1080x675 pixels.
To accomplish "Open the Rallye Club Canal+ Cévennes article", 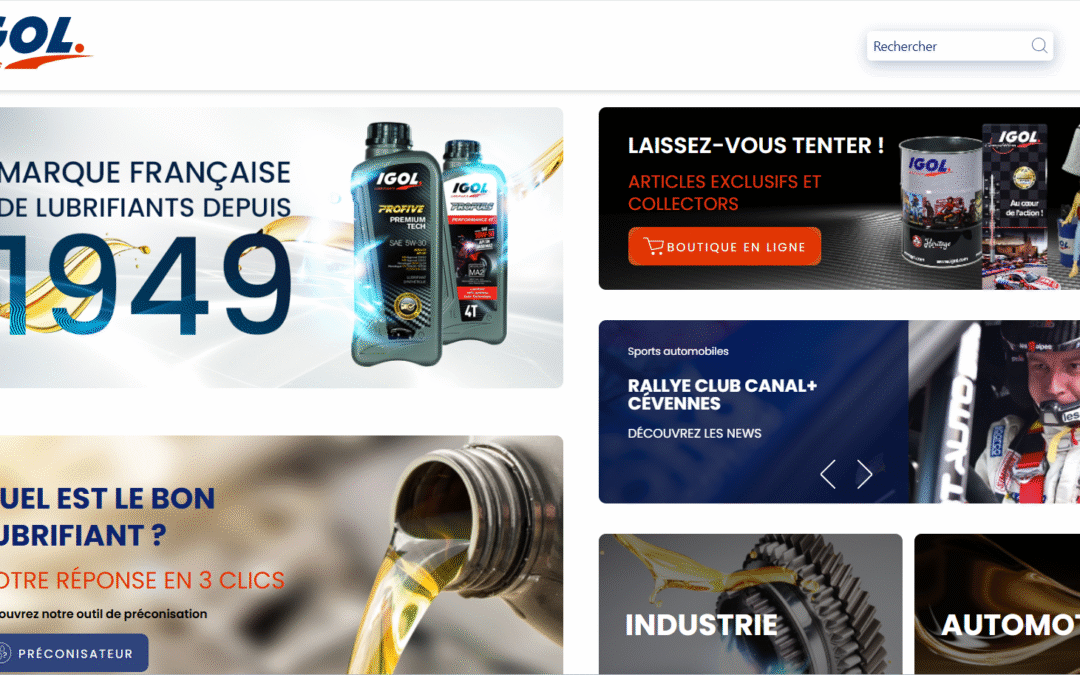I will [x=722, y=395].
